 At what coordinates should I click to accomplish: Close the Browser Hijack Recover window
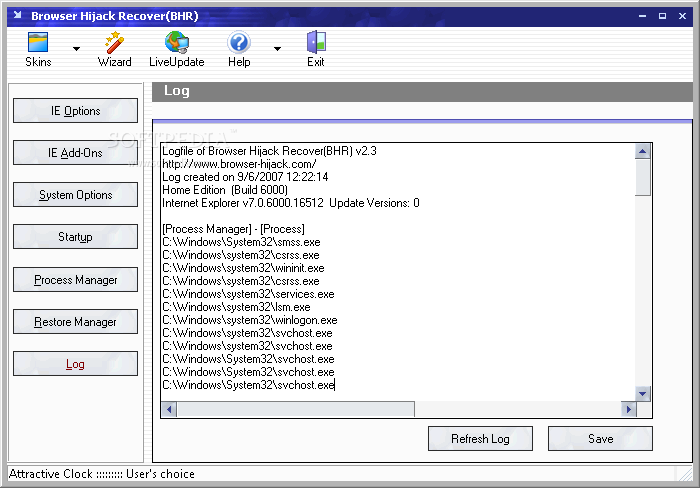[x=682, y=16]
